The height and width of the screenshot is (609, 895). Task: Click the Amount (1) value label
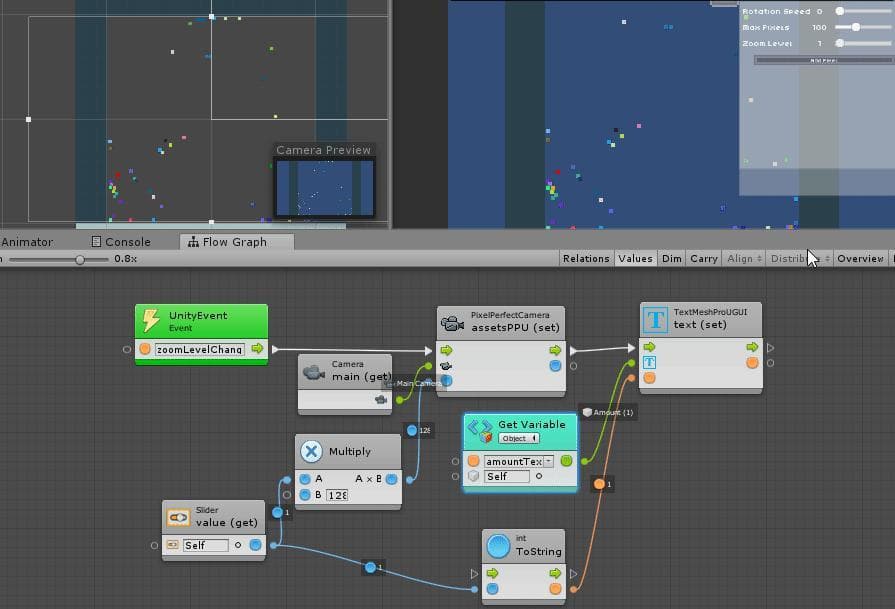click(x=608, y=412)
